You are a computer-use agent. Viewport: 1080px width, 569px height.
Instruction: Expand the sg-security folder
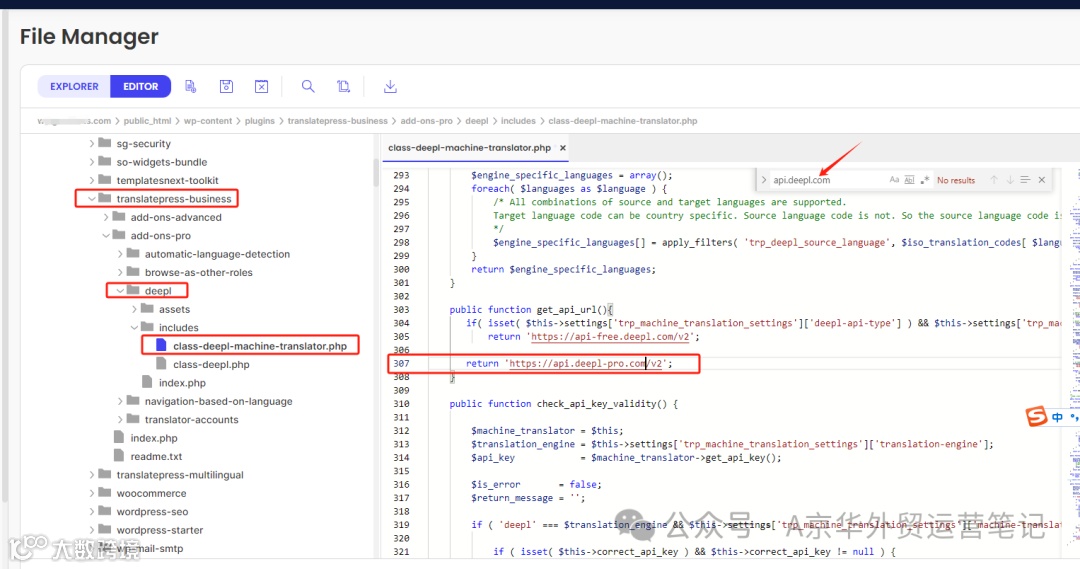tap(92, 143)
